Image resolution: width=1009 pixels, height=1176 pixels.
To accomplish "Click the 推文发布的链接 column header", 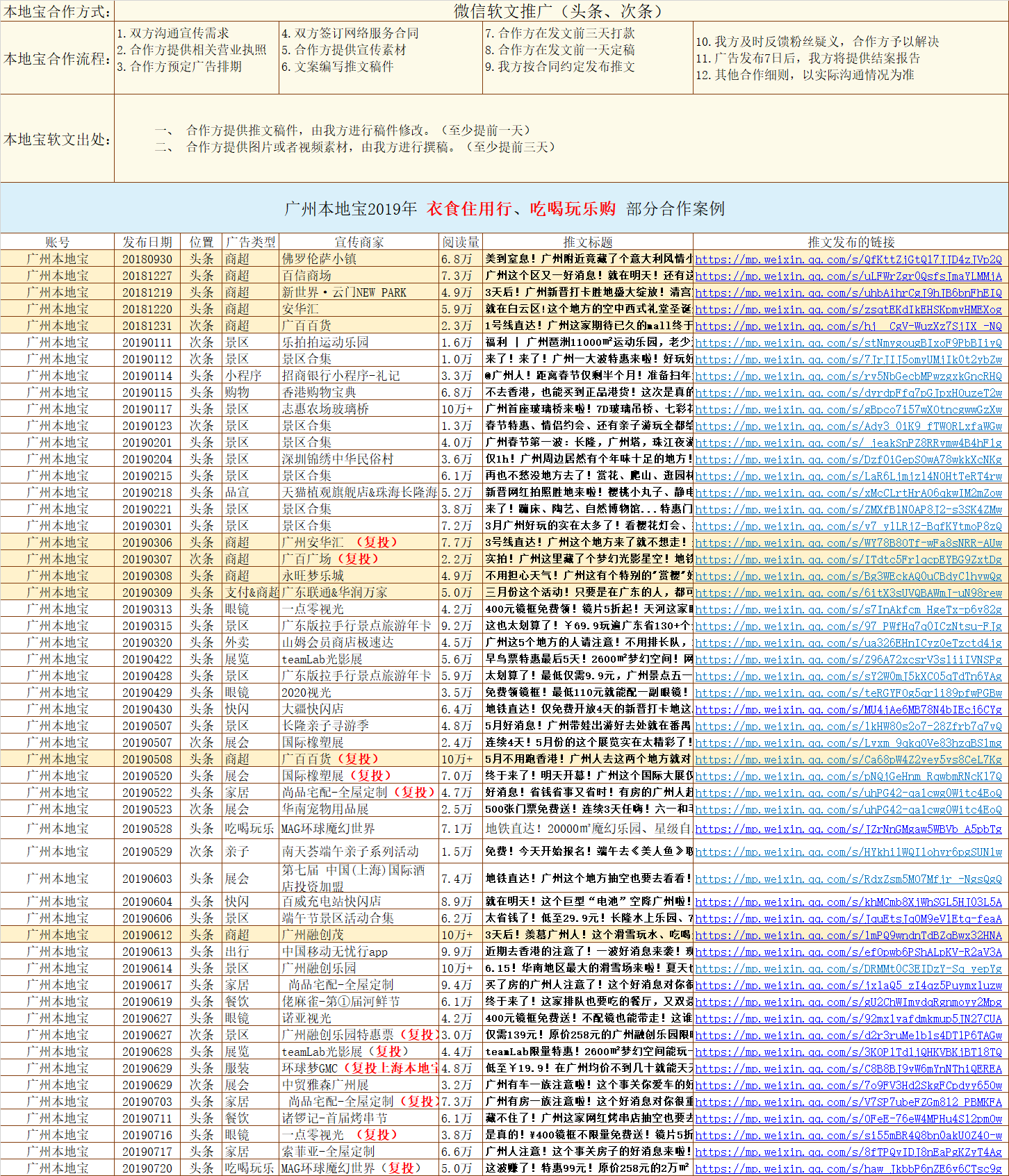I will (x=851, y=242).
